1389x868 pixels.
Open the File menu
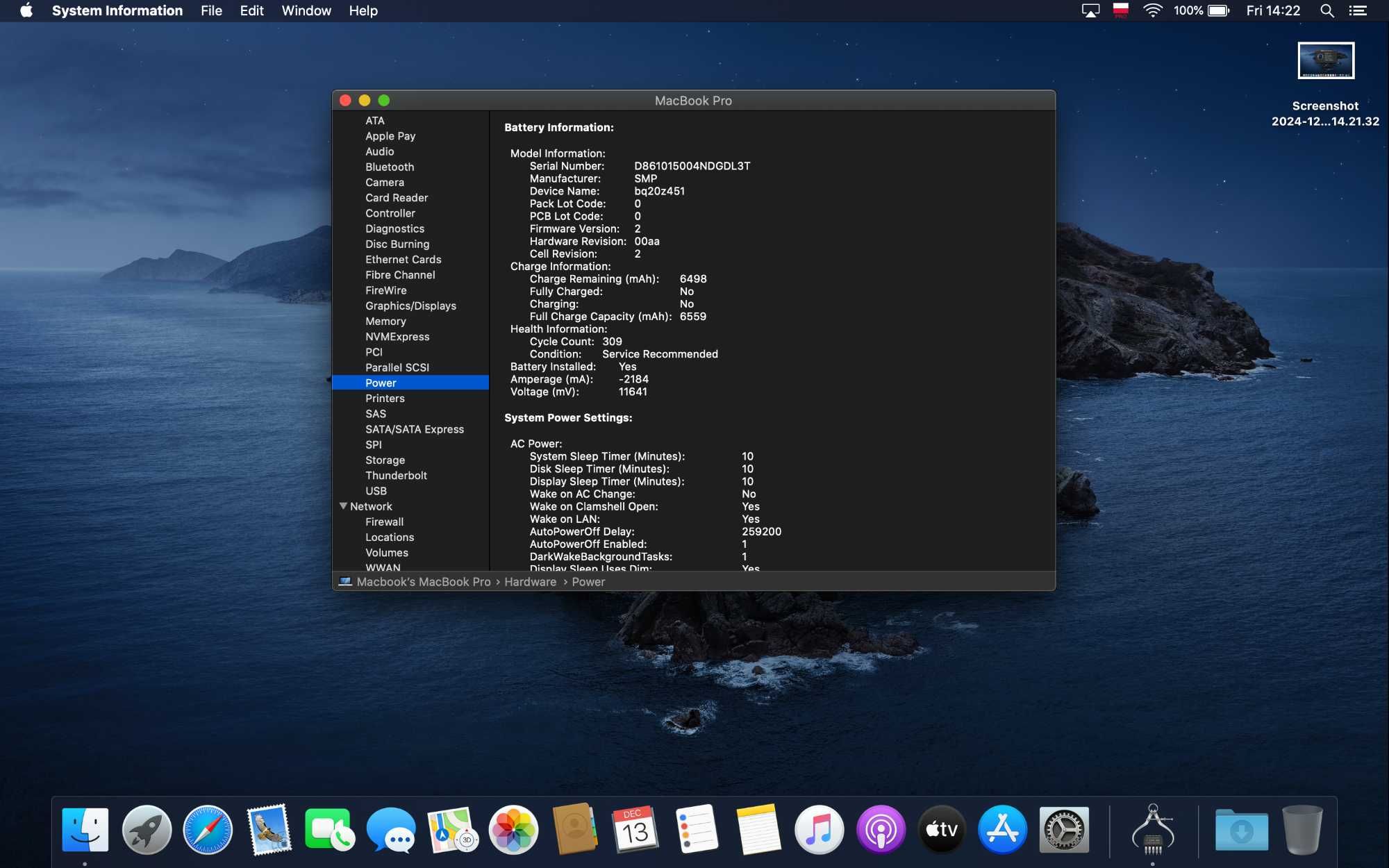(x=211, y=10)
